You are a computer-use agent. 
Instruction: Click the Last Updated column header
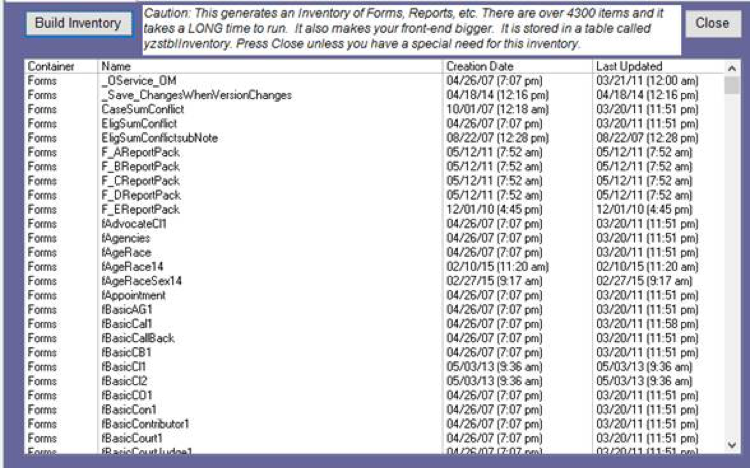[628, 65]
